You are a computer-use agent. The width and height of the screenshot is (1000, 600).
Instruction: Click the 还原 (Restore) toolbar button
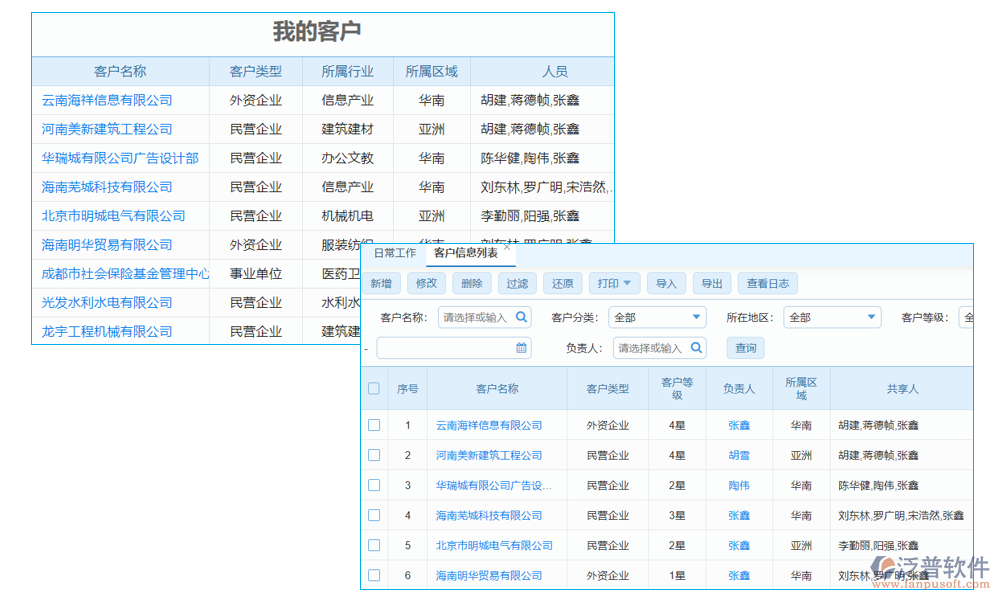pyautogui.click(x=562, y=283)
